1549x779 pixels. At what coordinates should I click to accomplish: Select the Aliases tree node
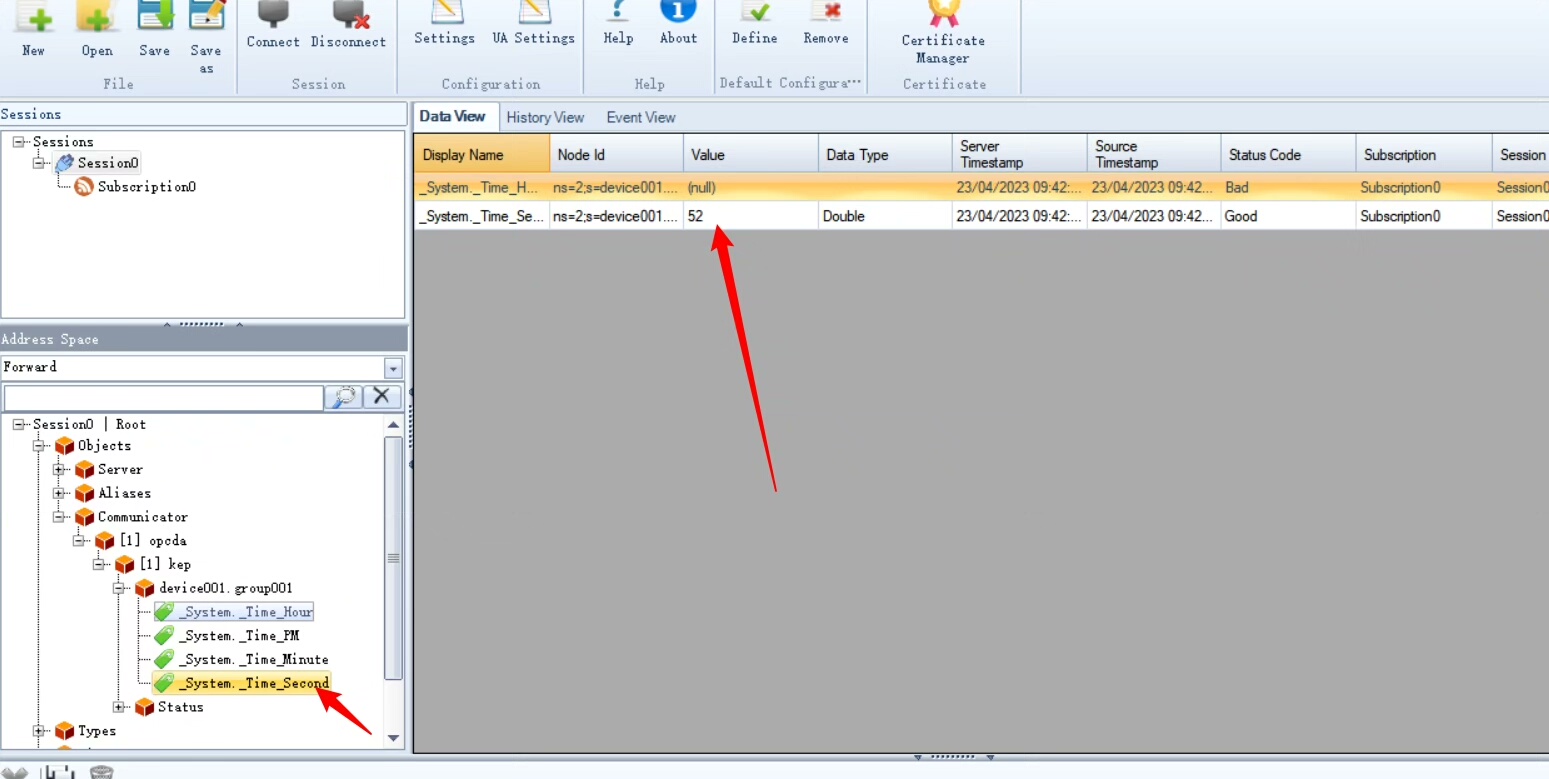(125, 493)
